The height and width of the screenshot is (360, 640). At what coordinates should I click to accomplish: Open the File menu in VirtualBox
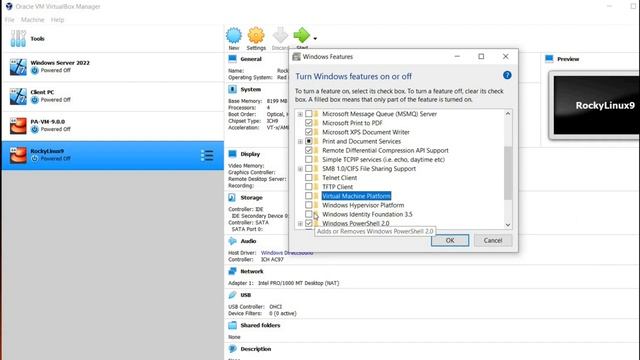10,20
